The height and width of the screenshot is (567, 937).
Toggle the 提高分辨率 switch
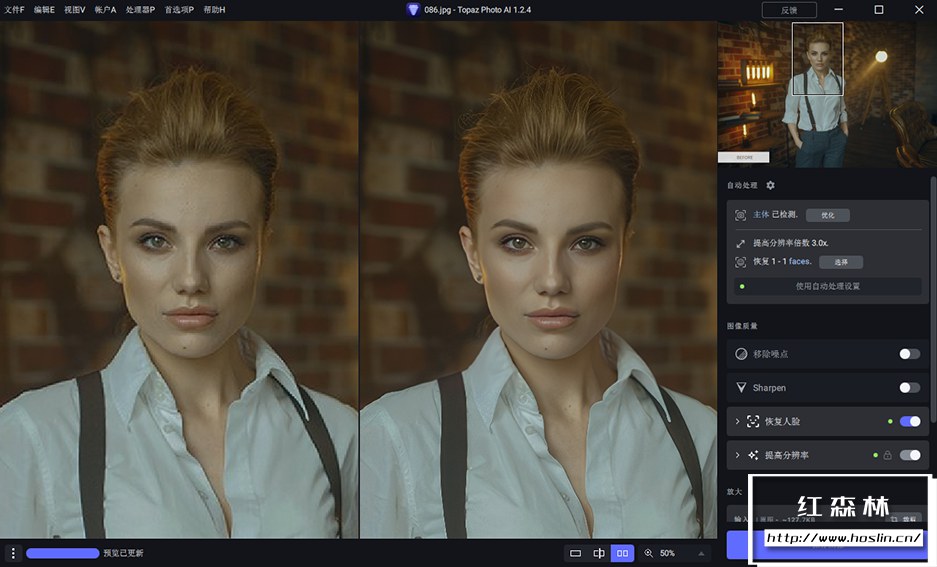(x=910, y=455)
